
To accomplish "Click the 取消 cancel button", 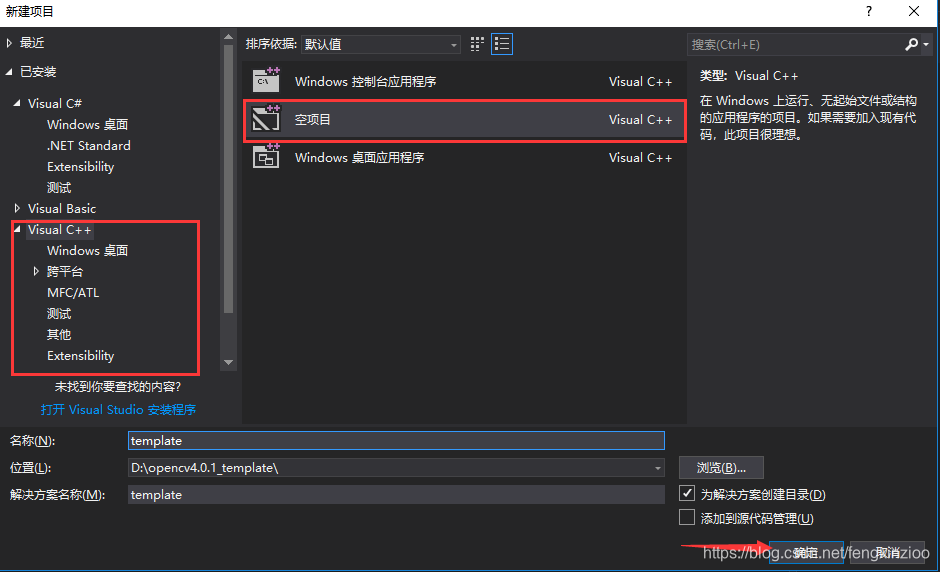I will click(x=887, y=552).
